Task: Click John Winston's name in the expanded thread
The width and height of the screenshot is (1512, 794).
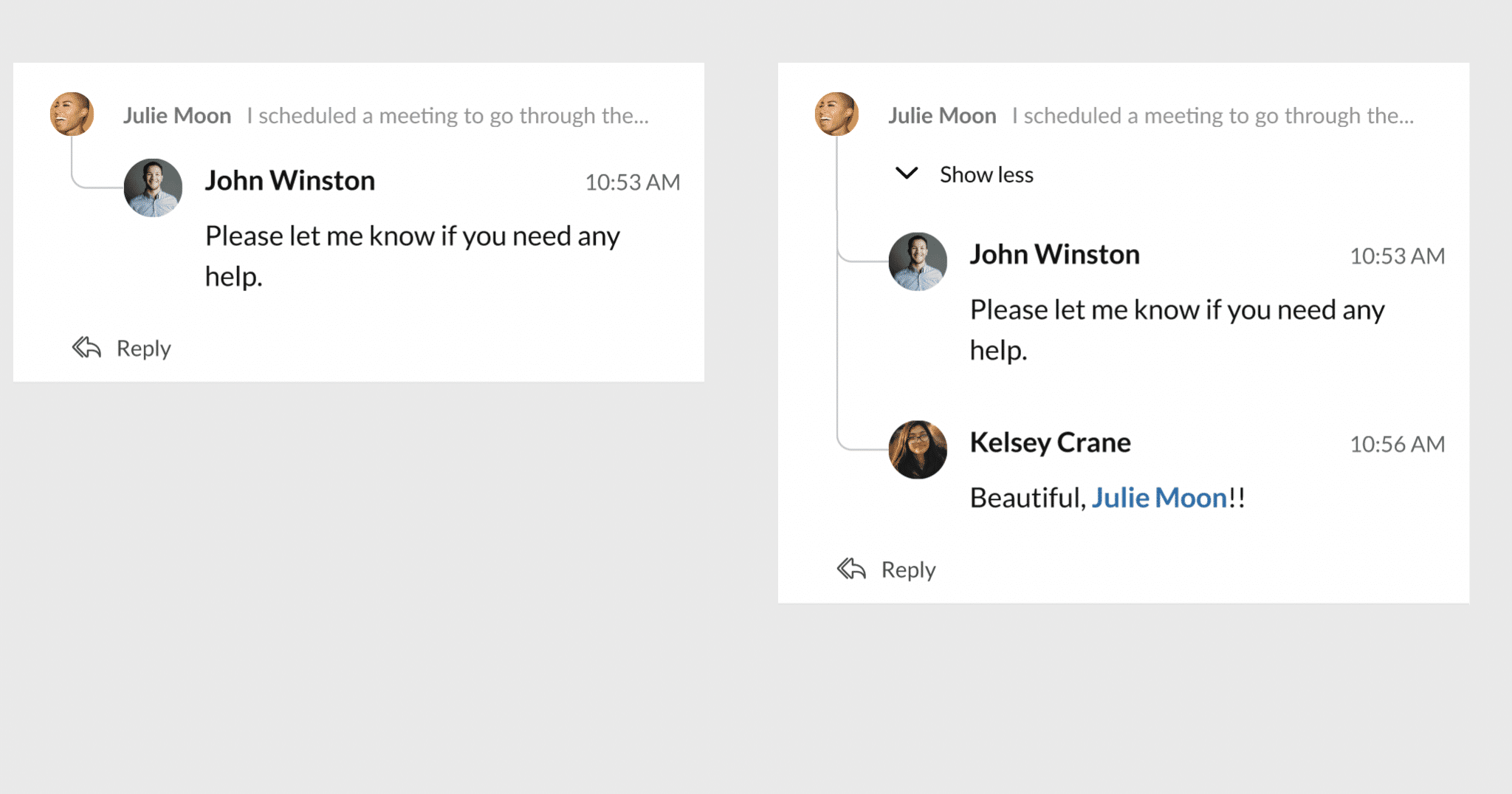Action: coord(1054,255)
